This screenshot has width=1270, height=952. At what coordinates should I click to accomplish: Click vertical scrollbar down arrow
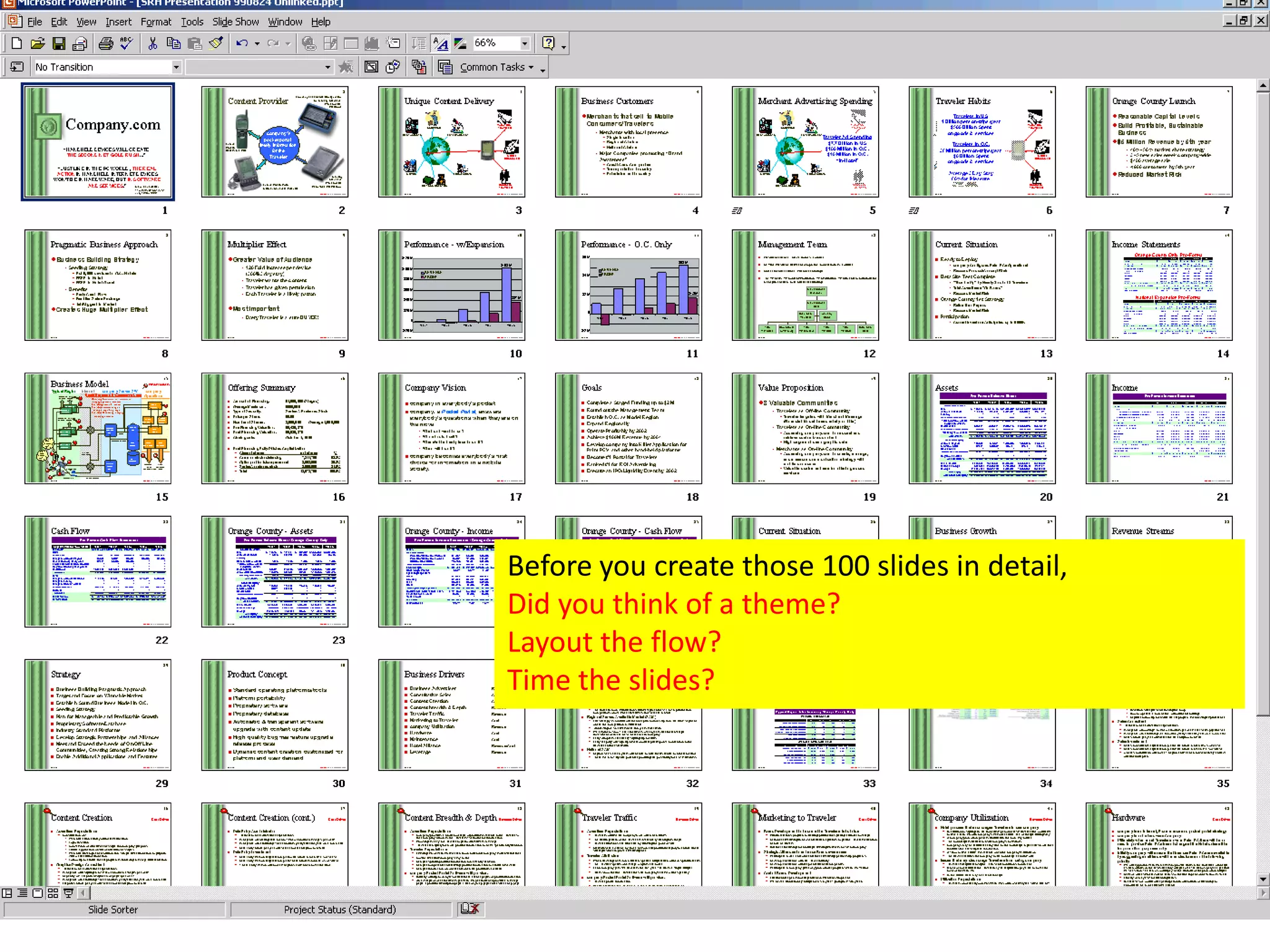[1263, 879]
